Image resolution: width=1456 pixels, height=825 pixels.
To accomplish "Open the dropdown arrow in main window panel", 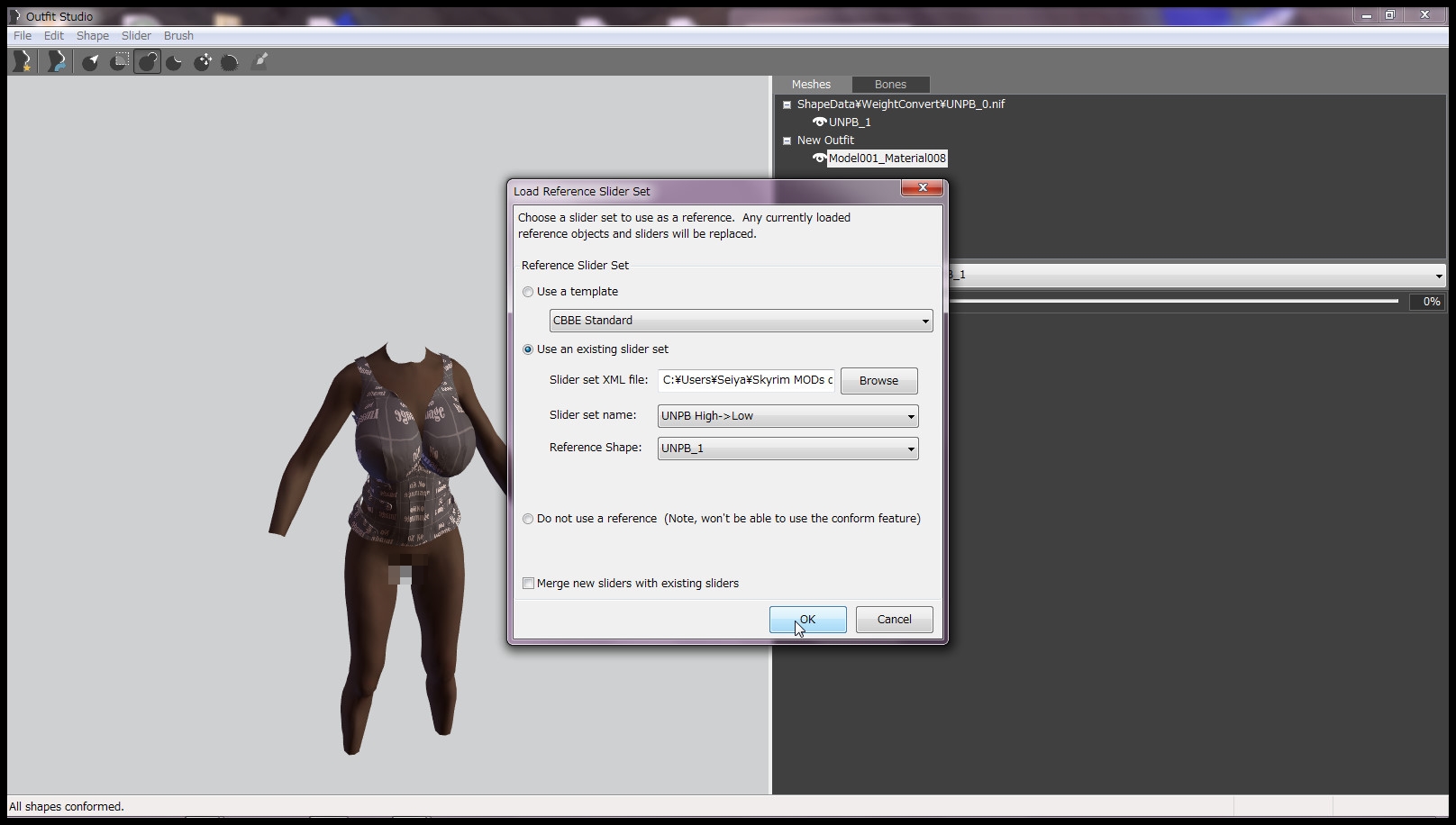I will (x=1438, y=276).
